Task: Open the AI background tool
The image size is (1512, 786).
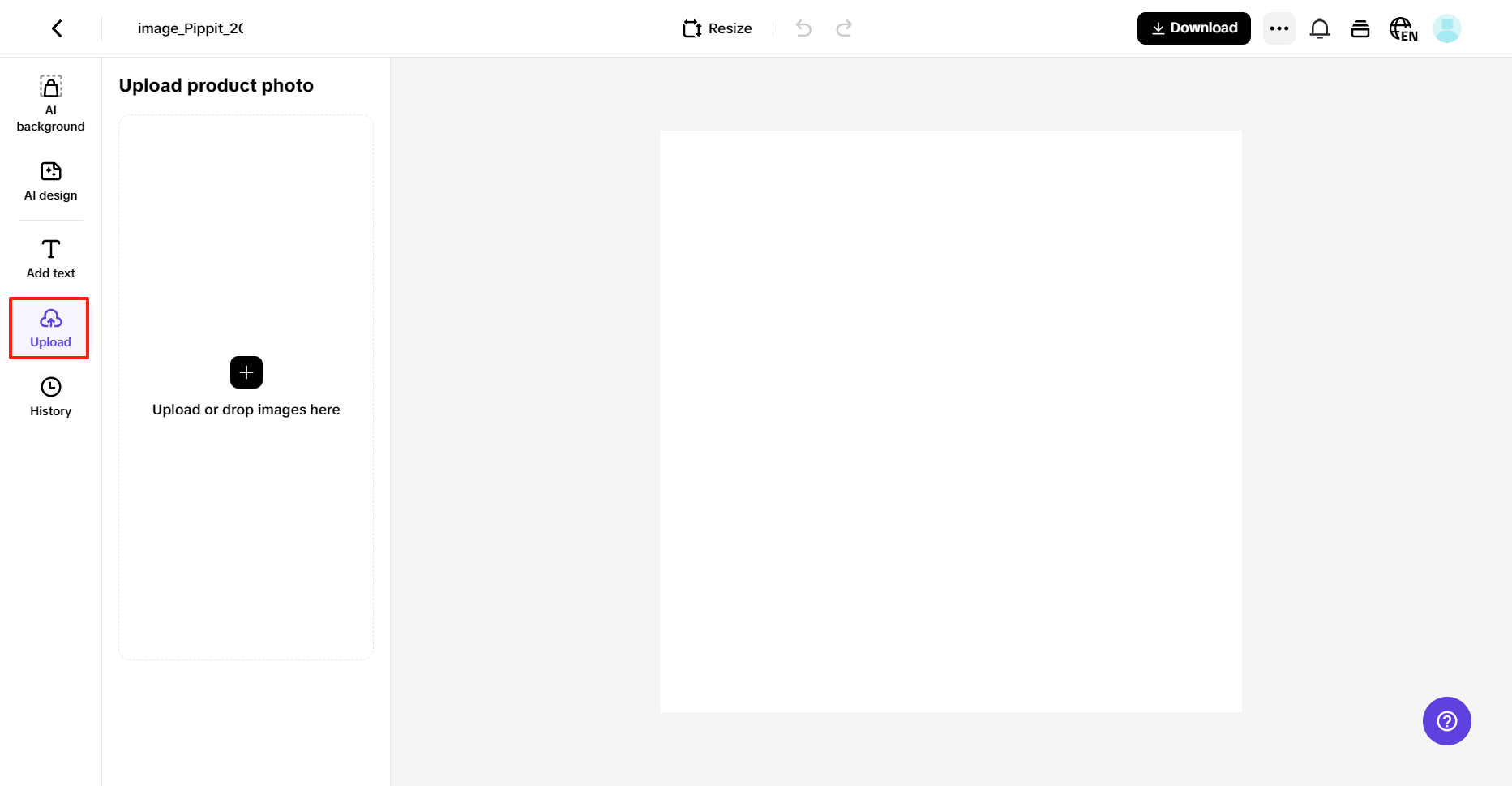Action: (x=50, y=104)
